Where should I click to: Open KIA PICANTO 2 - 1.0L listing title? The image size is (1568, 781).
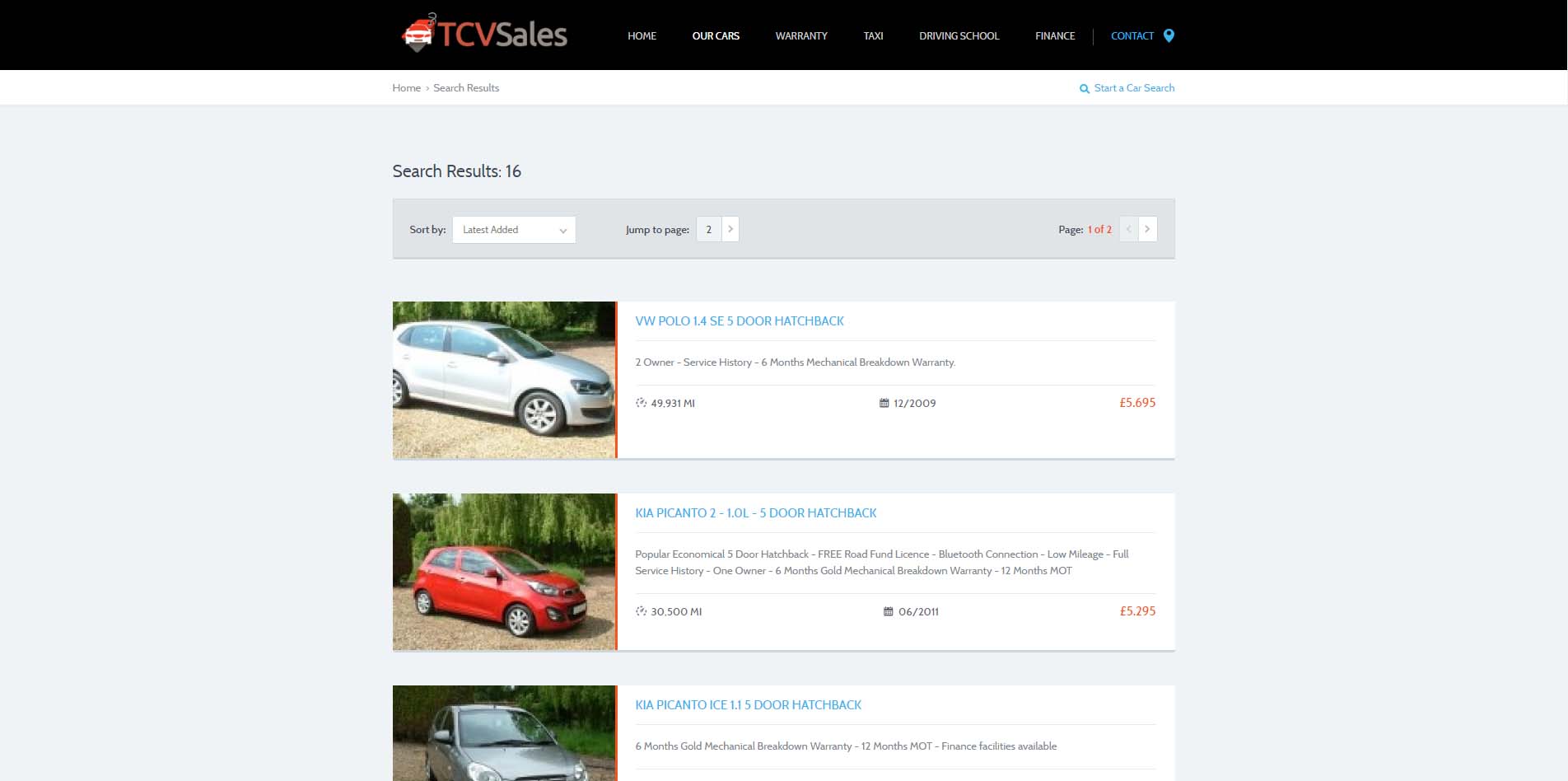click(x=756, y=513)
